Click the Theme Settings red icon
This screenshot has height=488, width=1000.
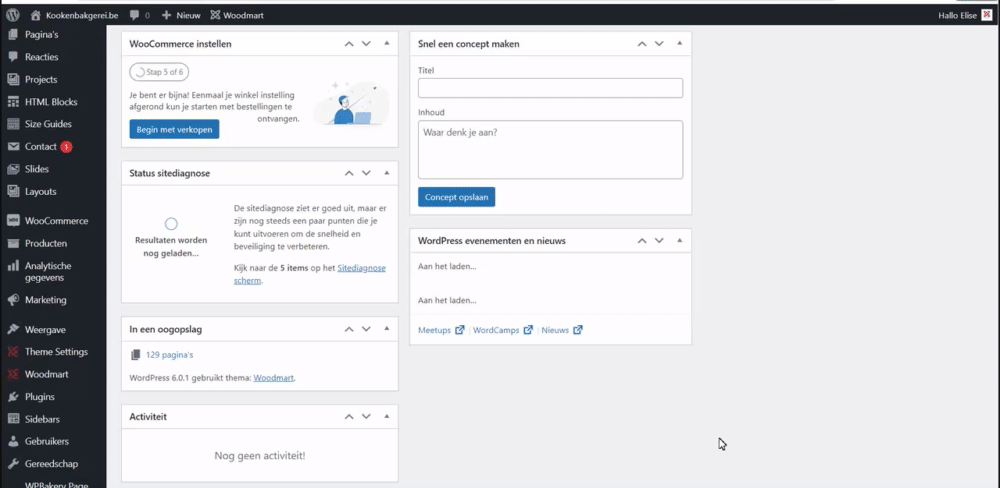click(13, 351)
